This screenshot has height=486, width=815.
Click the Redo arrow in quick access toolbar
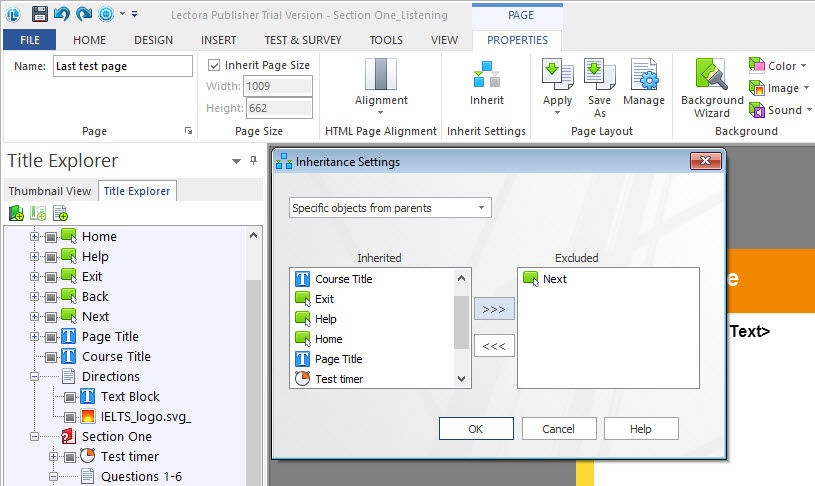(84, 14)
